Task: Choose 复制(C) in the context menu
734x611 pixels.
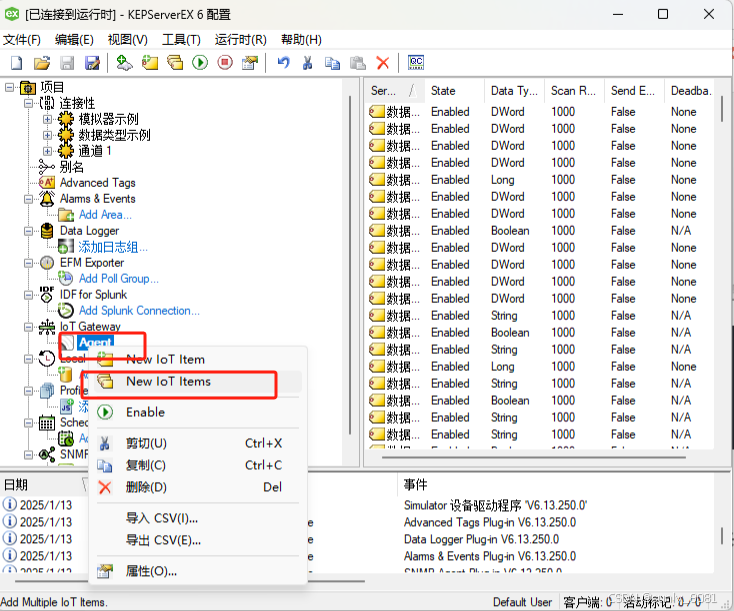Action: pyautogui.click(x=198, y=465)
